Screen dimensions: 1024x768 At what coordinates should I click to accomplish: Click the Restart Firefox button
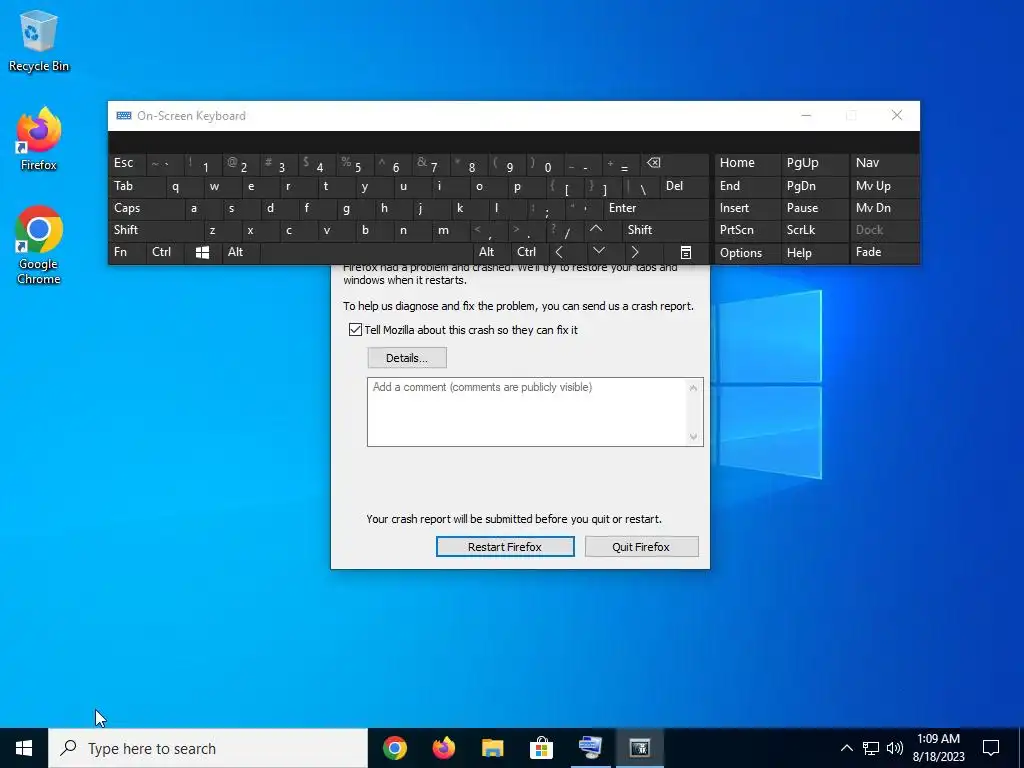[x=505, y=547]
